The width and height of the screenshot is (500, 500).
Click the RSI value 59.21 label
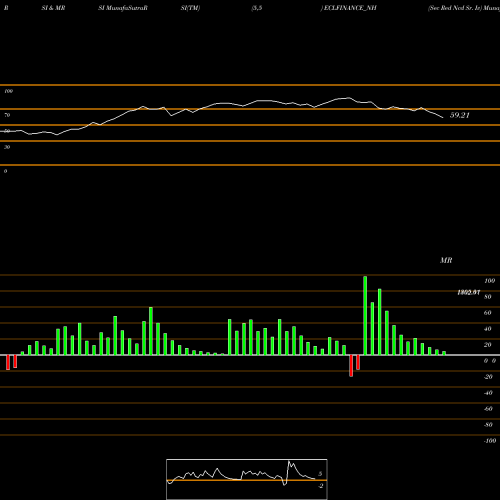pyautogui.click(x=460, y=115)
